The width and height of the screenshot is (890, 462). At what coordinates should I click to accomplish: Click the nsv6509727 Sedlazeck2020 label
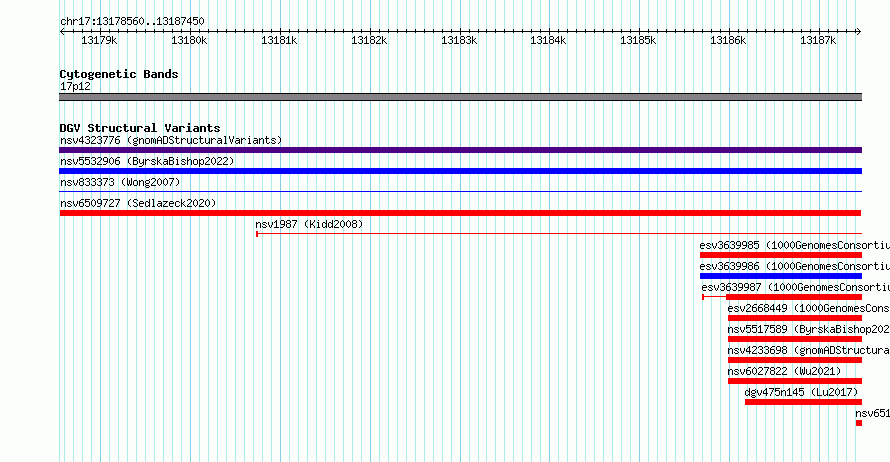tap(138, 203)
